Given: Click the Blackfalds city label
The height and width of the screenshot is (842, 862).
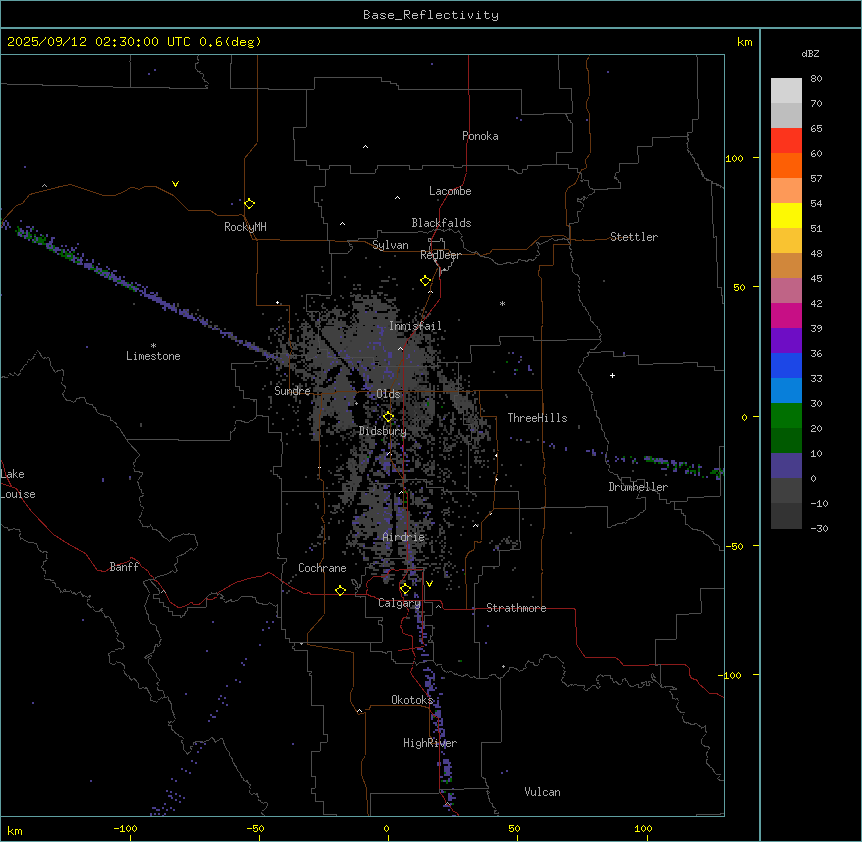Looking at the screenshot, I should [441, 223].
